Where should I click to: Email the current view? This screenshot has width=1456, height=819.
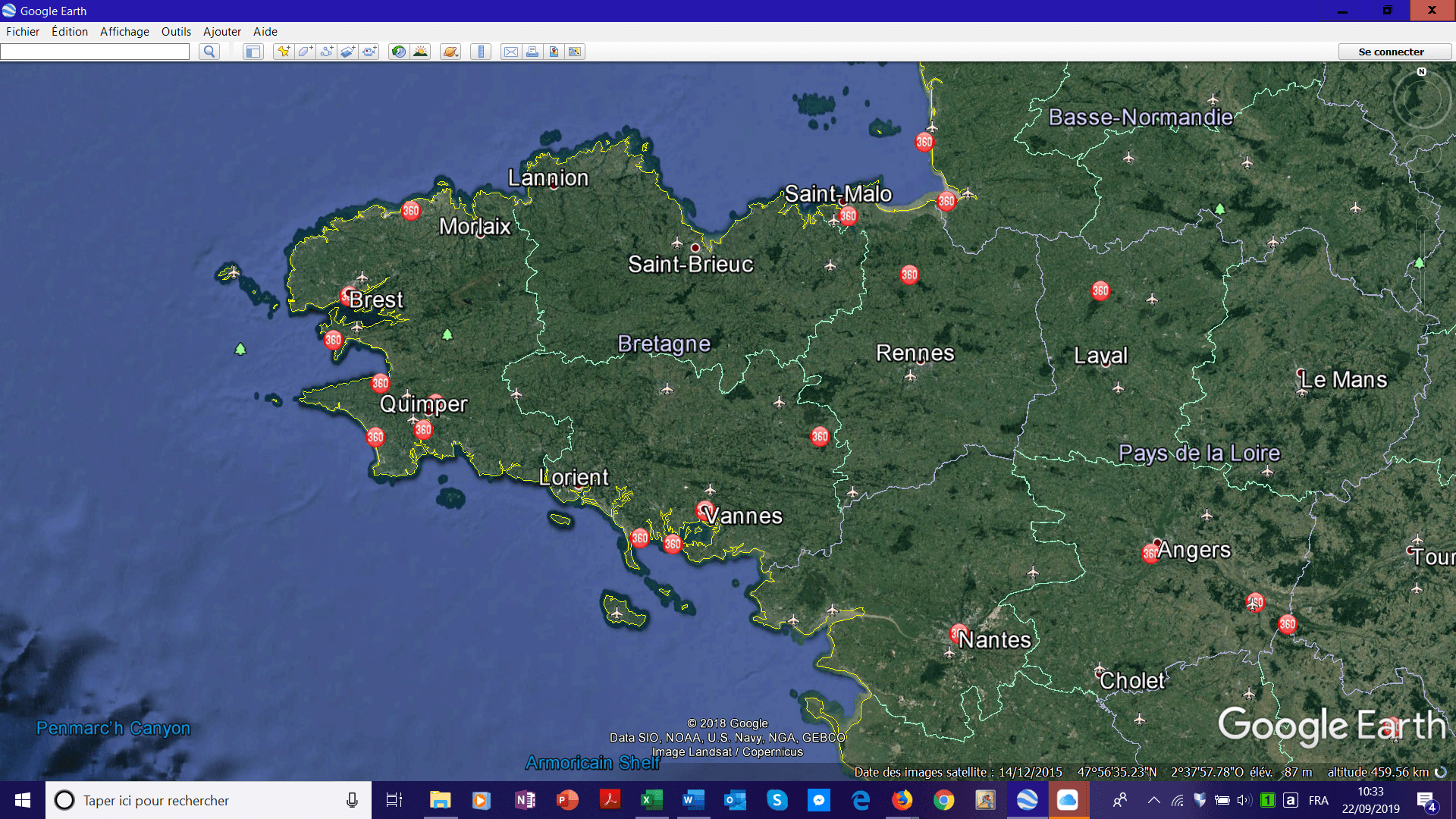click(510, 52)
